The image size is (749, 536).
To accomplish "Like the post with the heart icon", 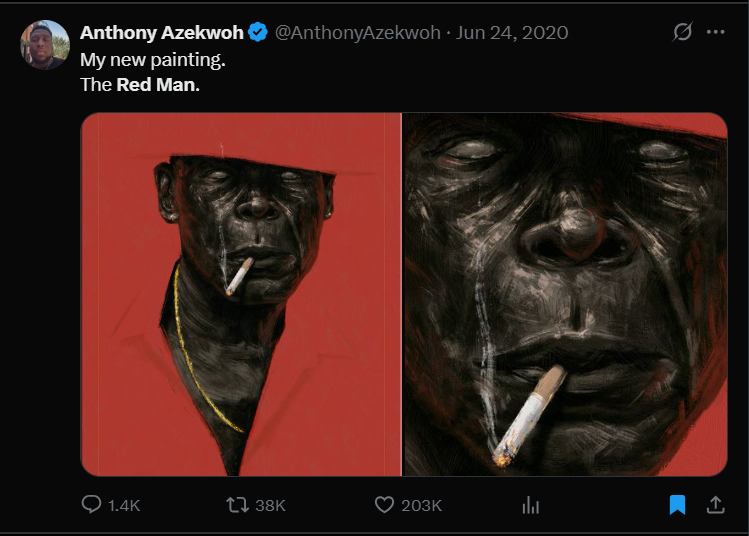I will click(384, 505).
